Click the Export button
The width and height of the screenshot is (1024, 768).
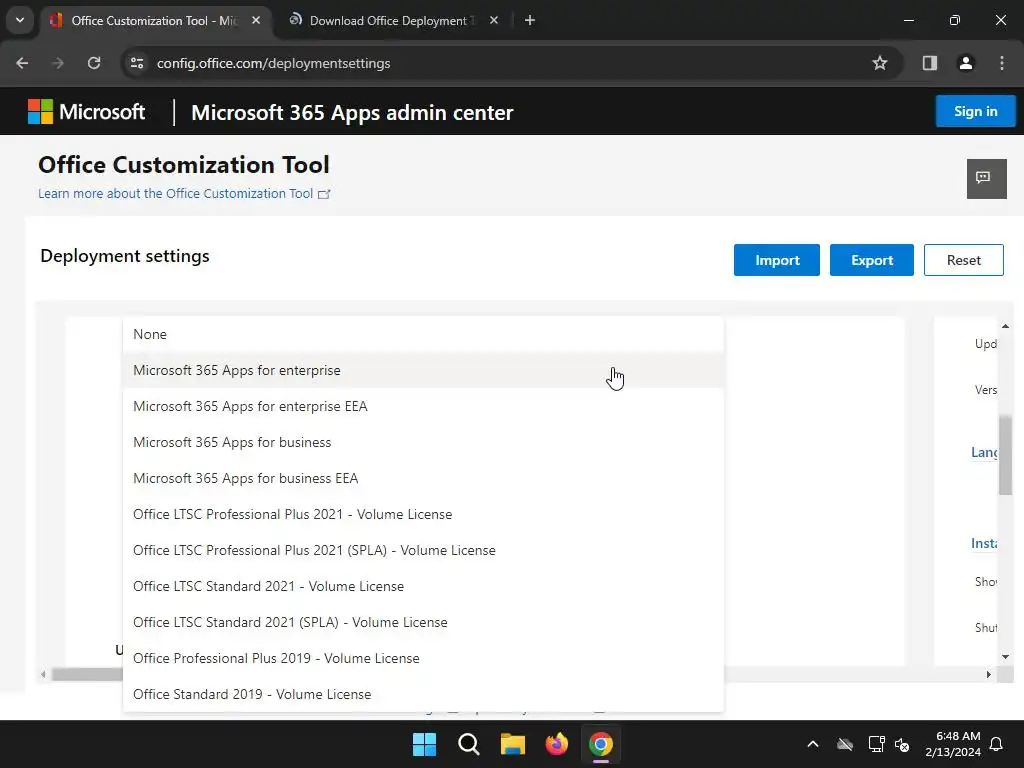pos(871,260)
